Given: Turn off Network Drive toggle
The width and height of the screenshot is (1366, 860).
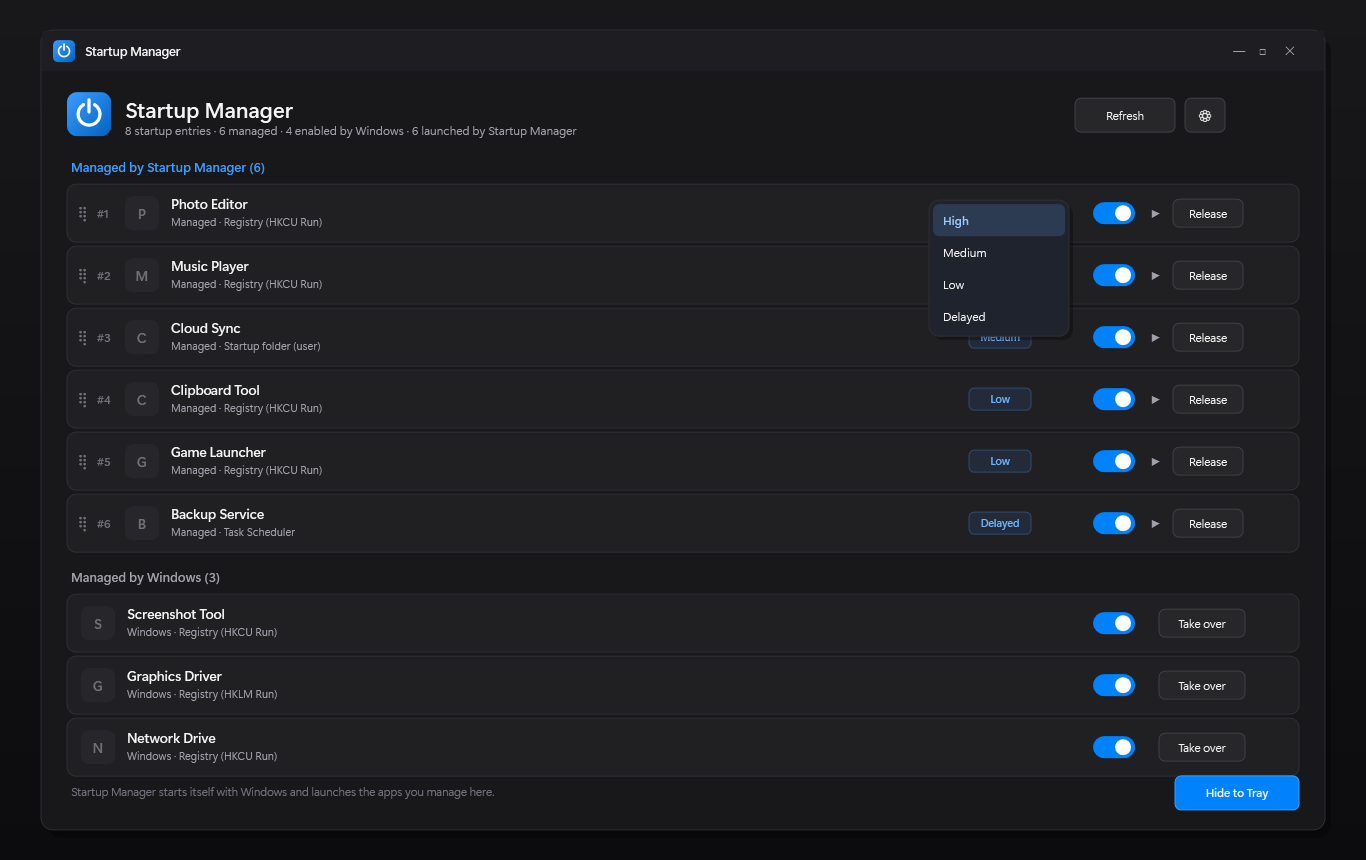Looking at the screenshot, I should coord(1114,747).
